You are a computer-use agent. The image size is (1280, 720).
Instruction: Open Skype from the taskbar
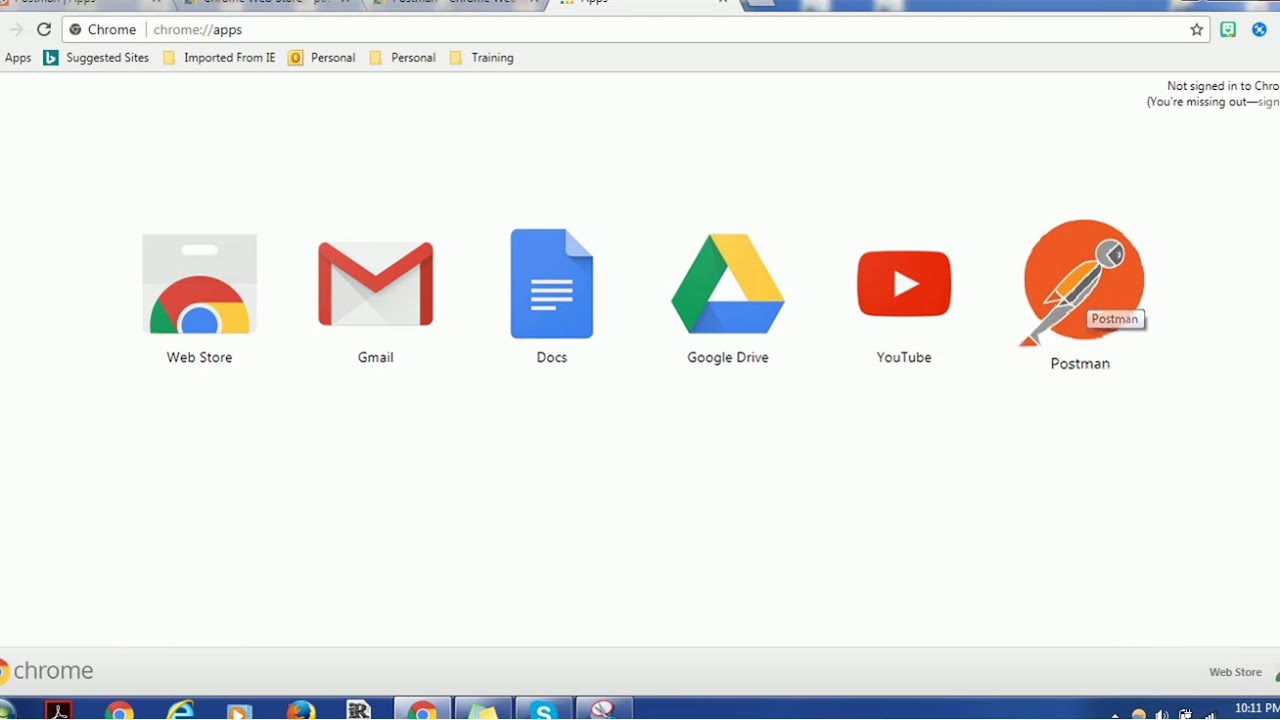pos(543,711)
